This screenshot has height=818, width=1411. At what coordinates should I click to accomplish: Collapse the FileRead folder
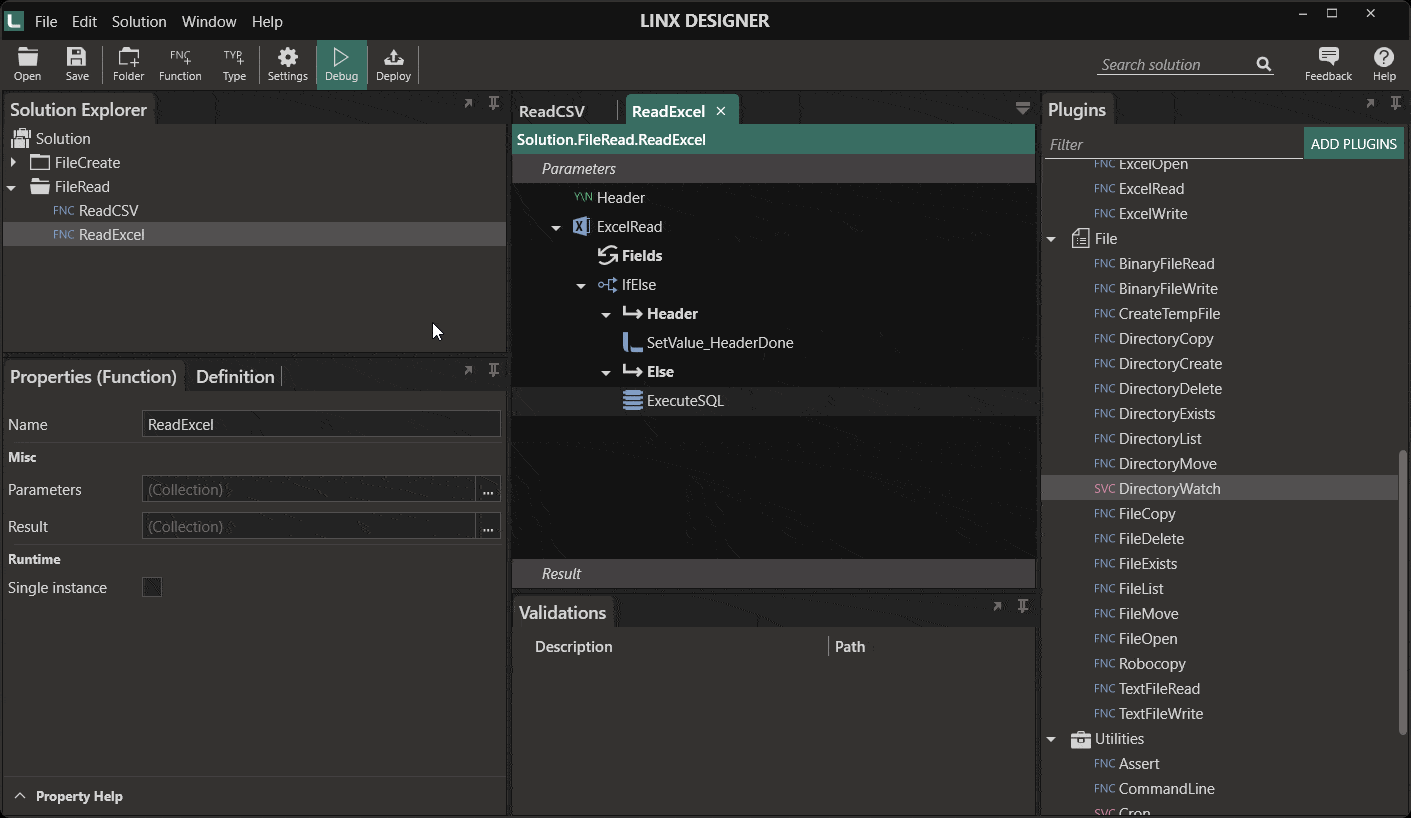12,187
